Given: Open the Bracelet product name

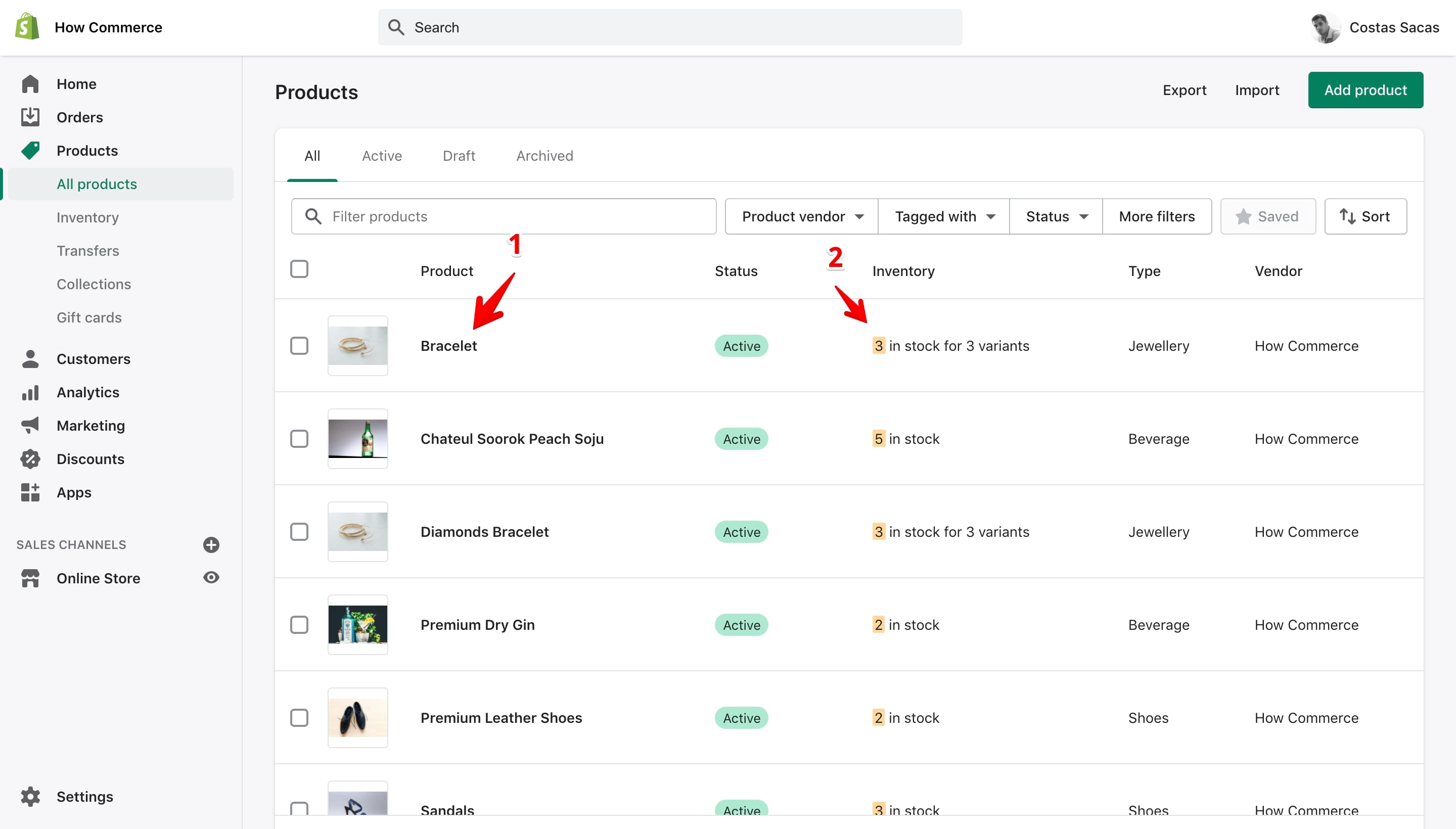Looking at the screenshot, I should coord(449,346).
